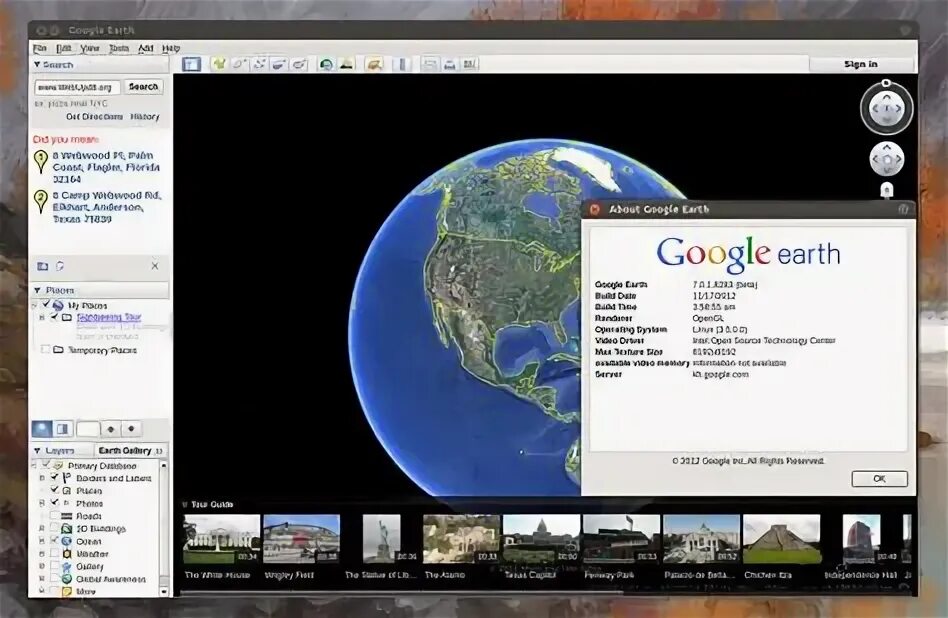Open the File menu

(x=40, y=48)
